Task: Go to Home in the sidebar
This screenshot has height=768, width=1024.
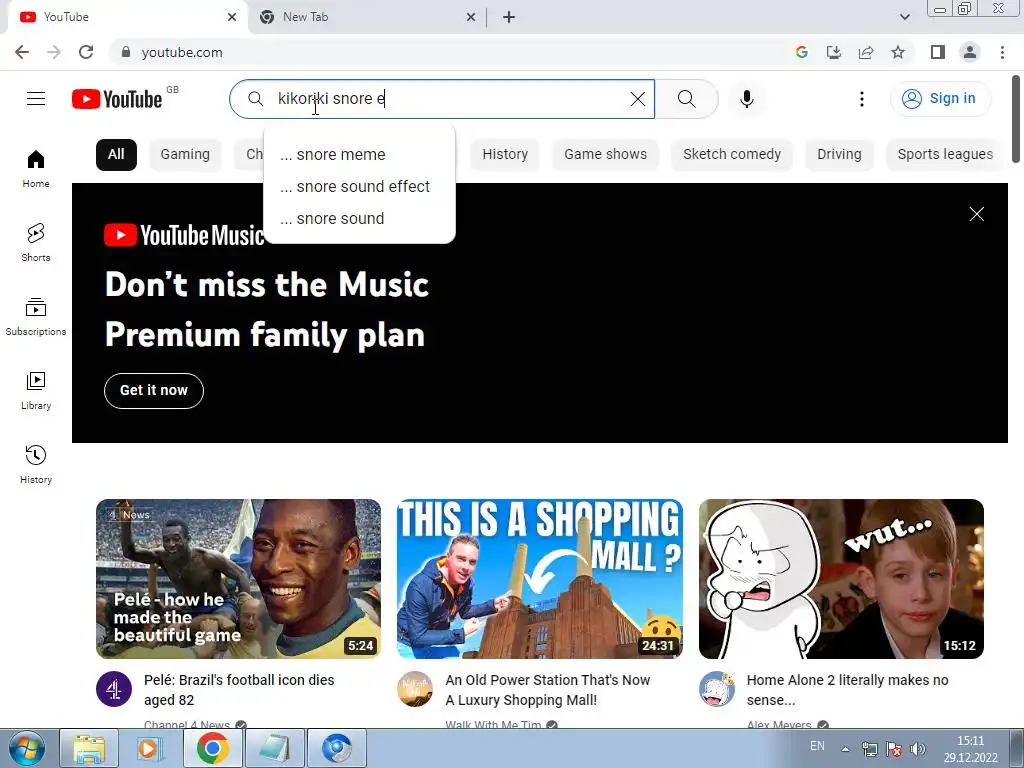Action: pyautogui.click(x=36, y=168)
